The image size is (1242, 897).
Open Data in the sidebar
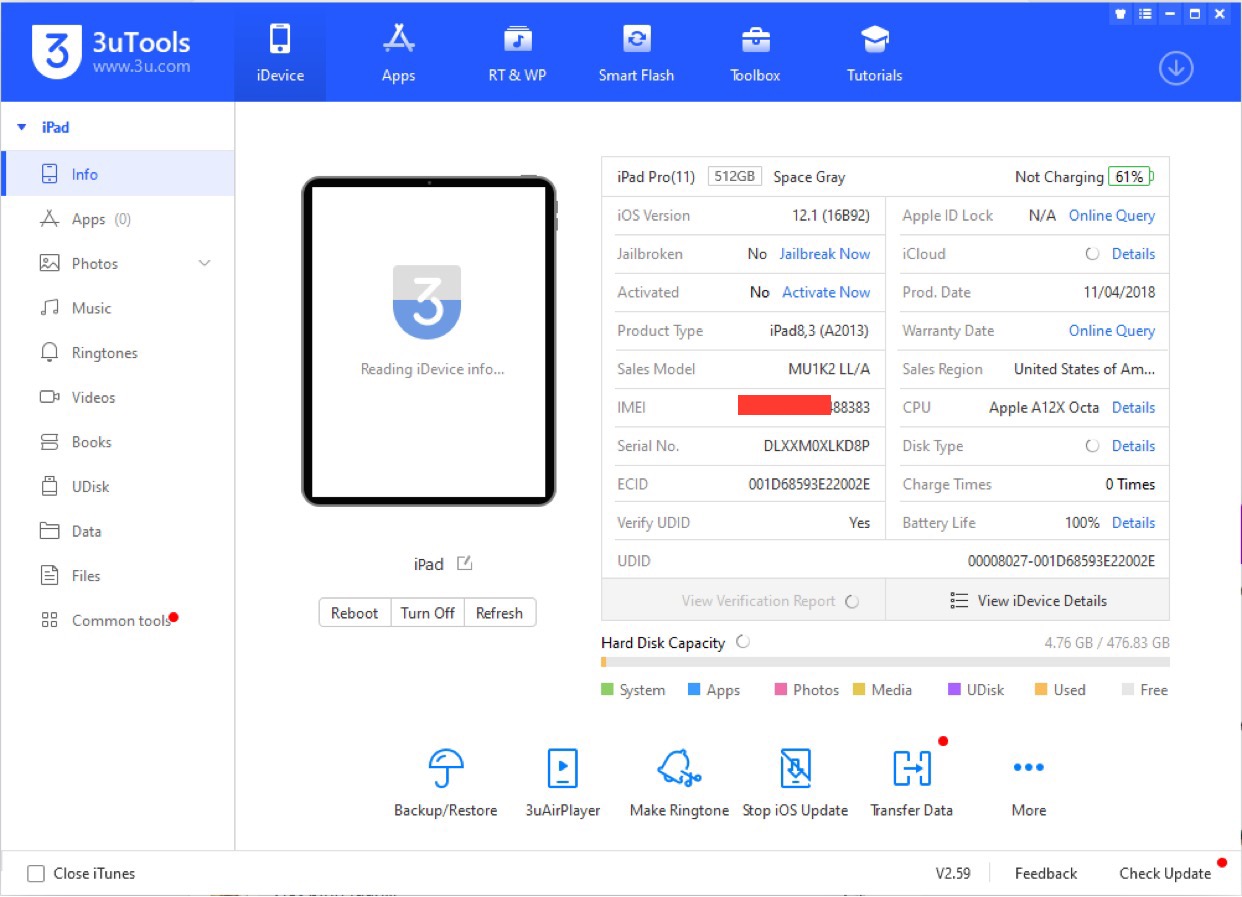point(118,531)
